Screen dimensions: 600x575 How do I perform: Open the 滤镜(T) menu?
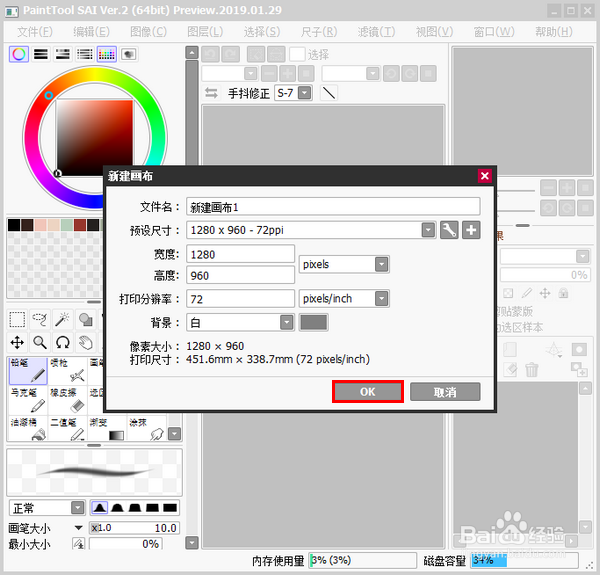(x=377, y=32)
